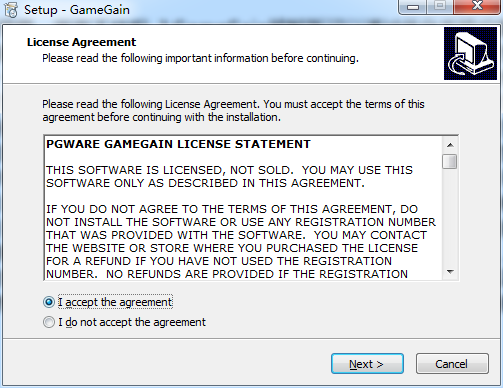503x388 pixels.
Task: Click the scrollbar down arrow in license box
Action: pos(450,272)
